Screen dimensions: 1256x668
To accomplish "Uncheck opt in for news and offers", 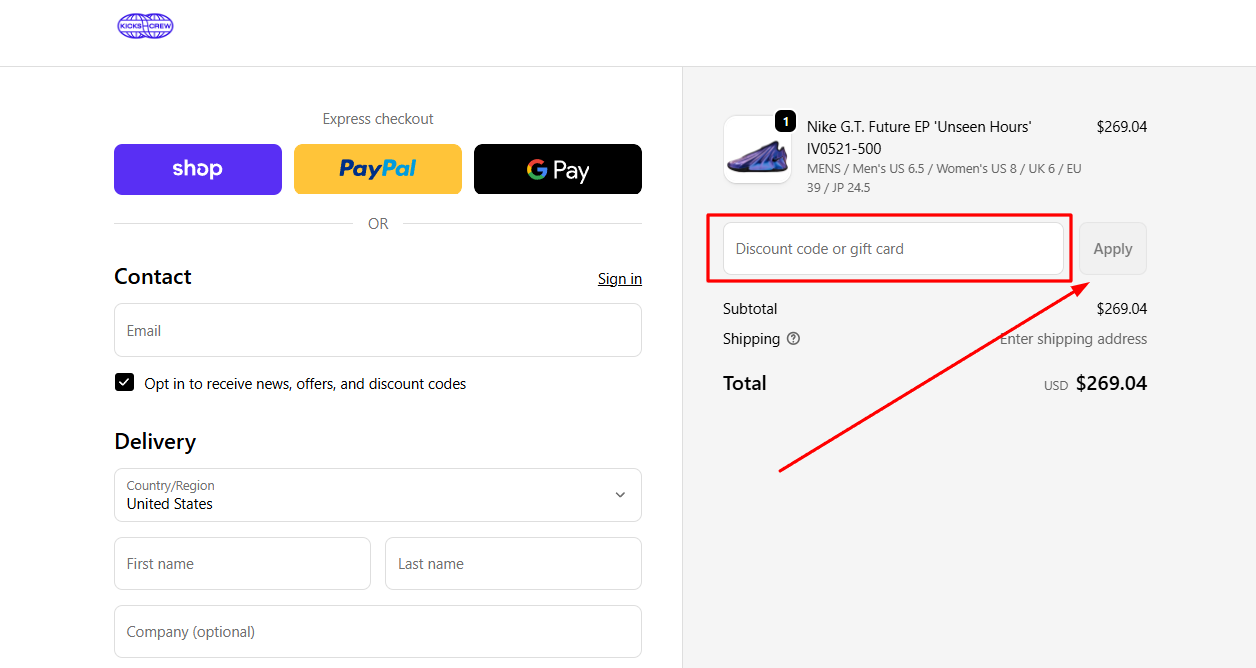I will [x=124, y=382].
